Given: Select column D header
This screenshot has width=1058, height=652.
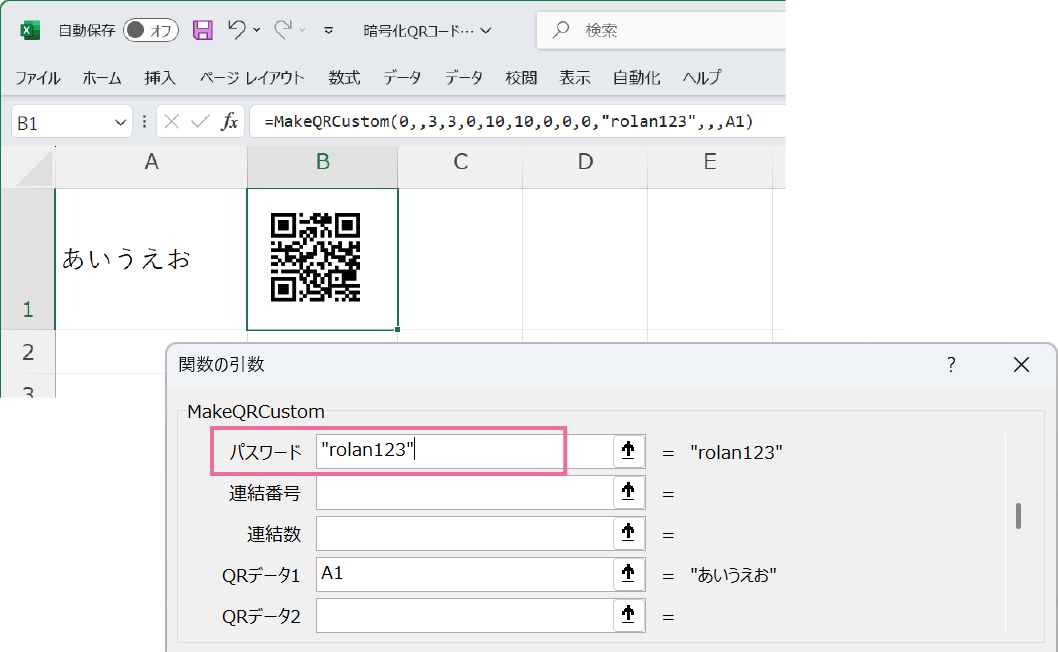Looking at the screenshot, I should coord(585,163).
